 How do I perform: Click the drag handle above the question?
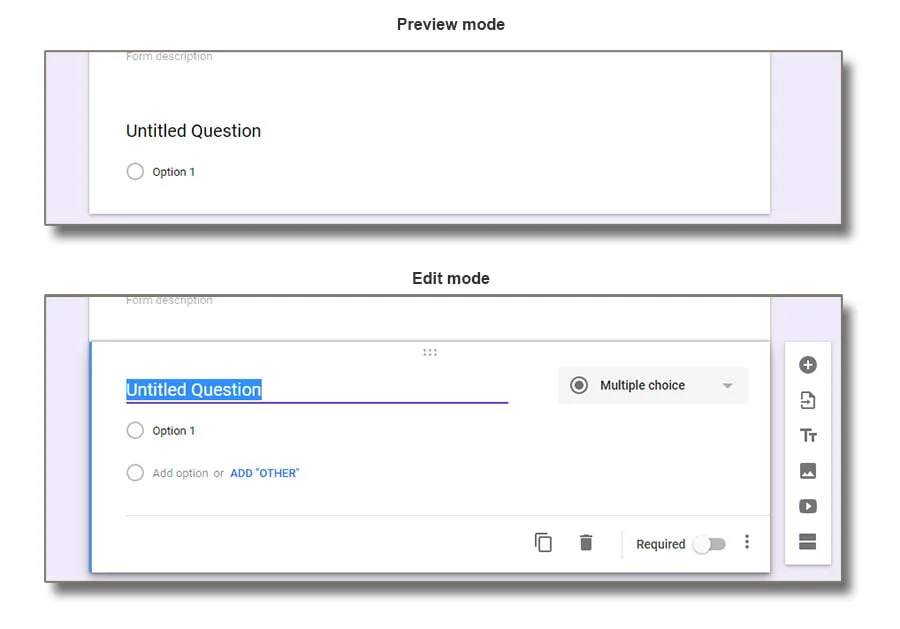tap(430, 352)
